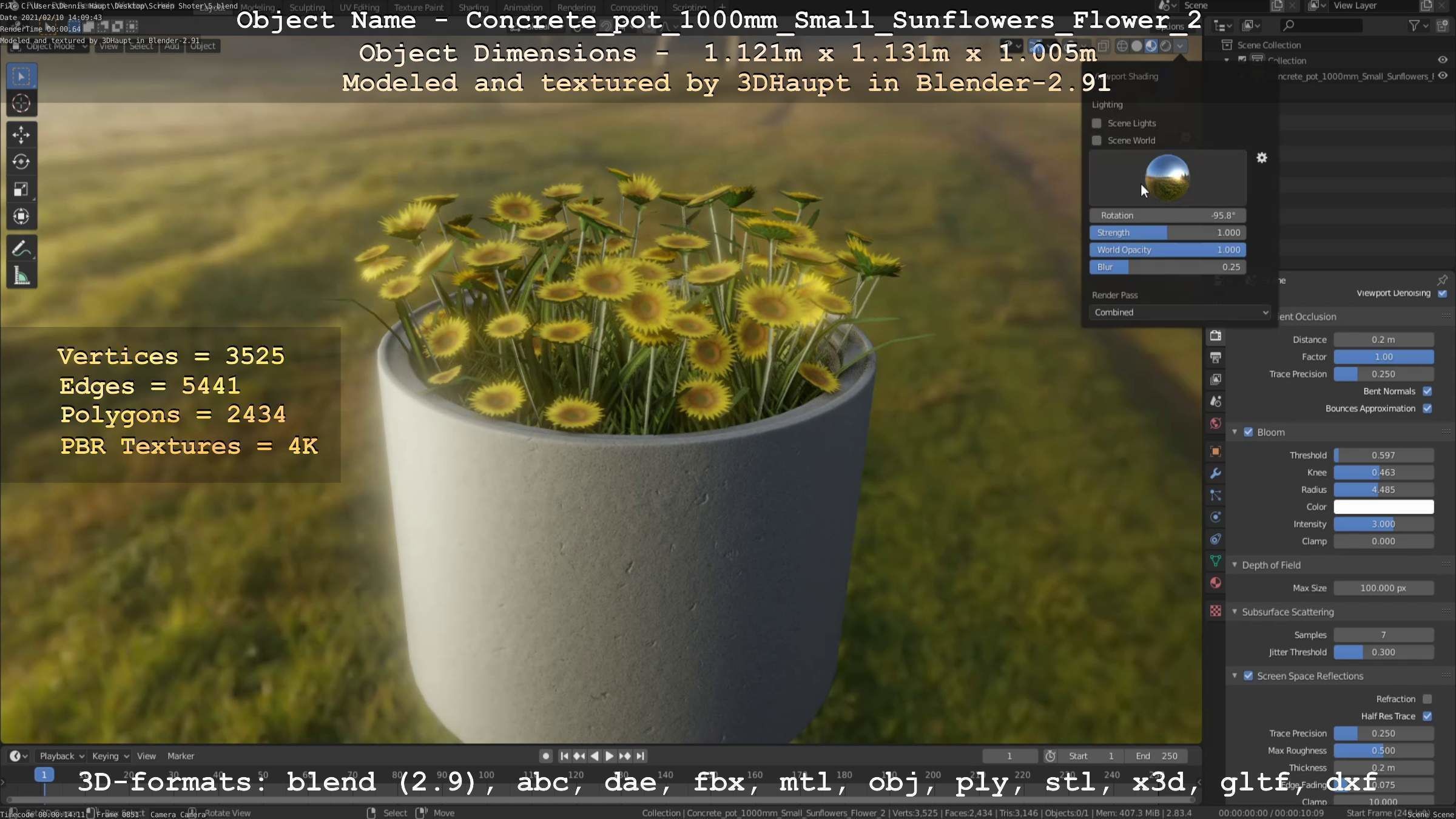Select the Annotate tool
Viewport: 1456px width, 819px height.
click(x=21, y=249)
